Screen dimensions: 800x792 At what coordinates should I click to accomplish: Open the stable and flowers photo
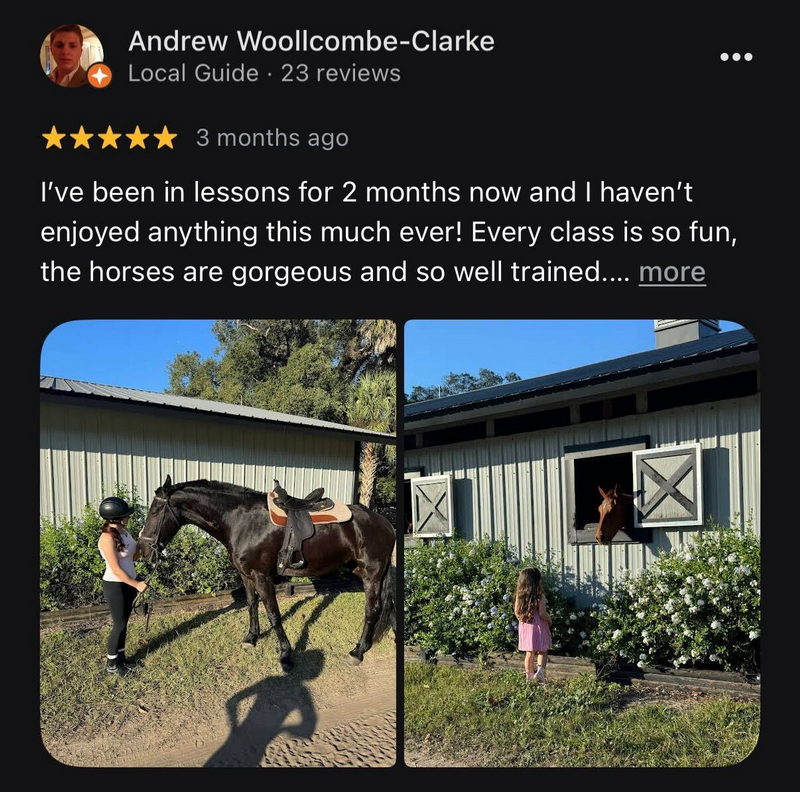pos(582,543)
